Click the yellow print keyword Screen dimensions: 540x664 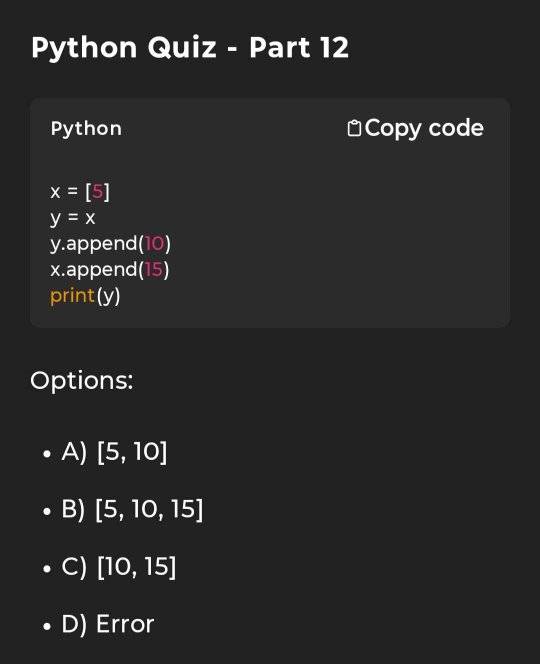[x=72, y=296]
